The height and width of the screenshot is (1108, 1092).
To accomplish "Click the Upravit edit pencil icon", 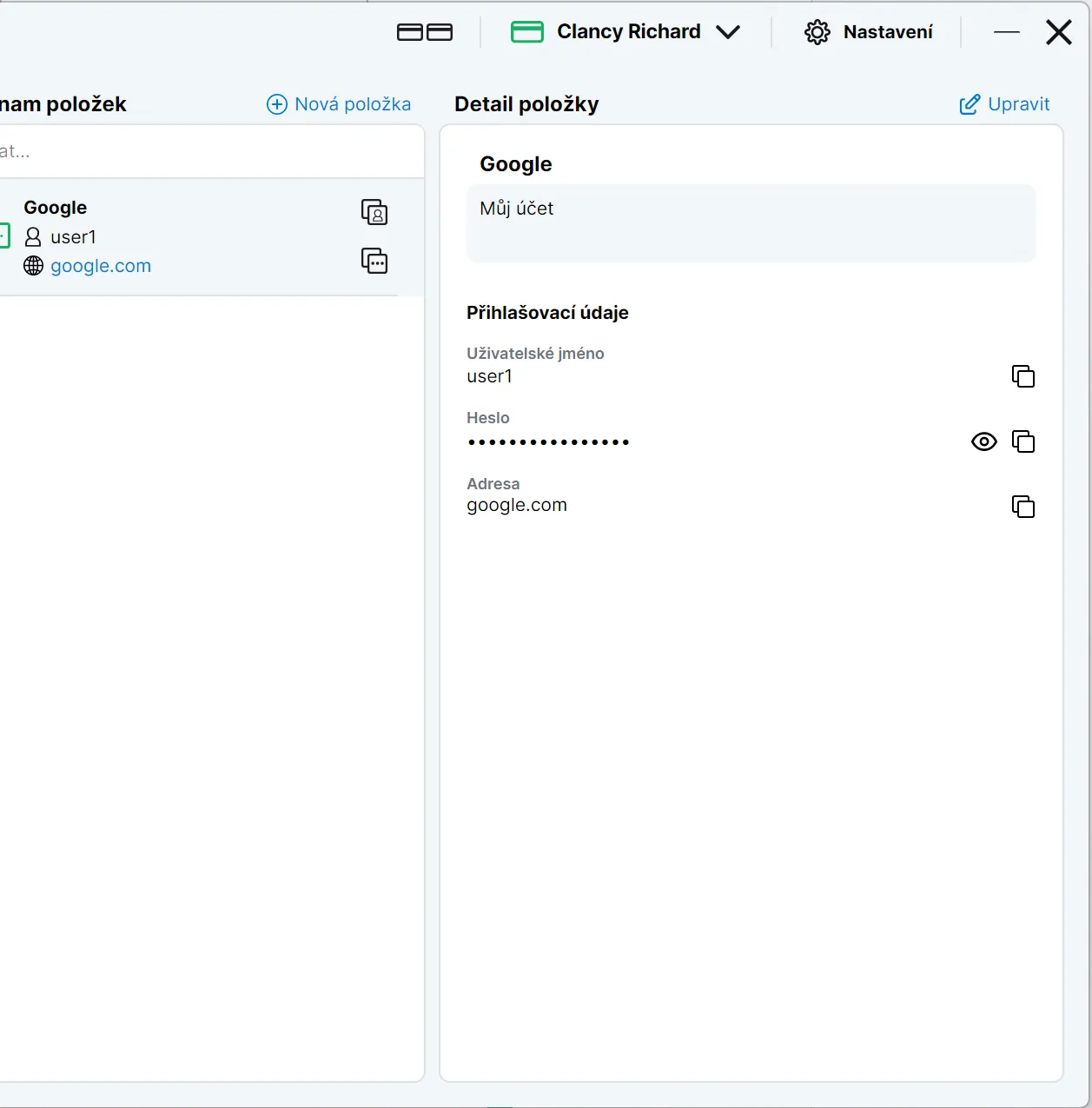I will [x=970, y=104].
